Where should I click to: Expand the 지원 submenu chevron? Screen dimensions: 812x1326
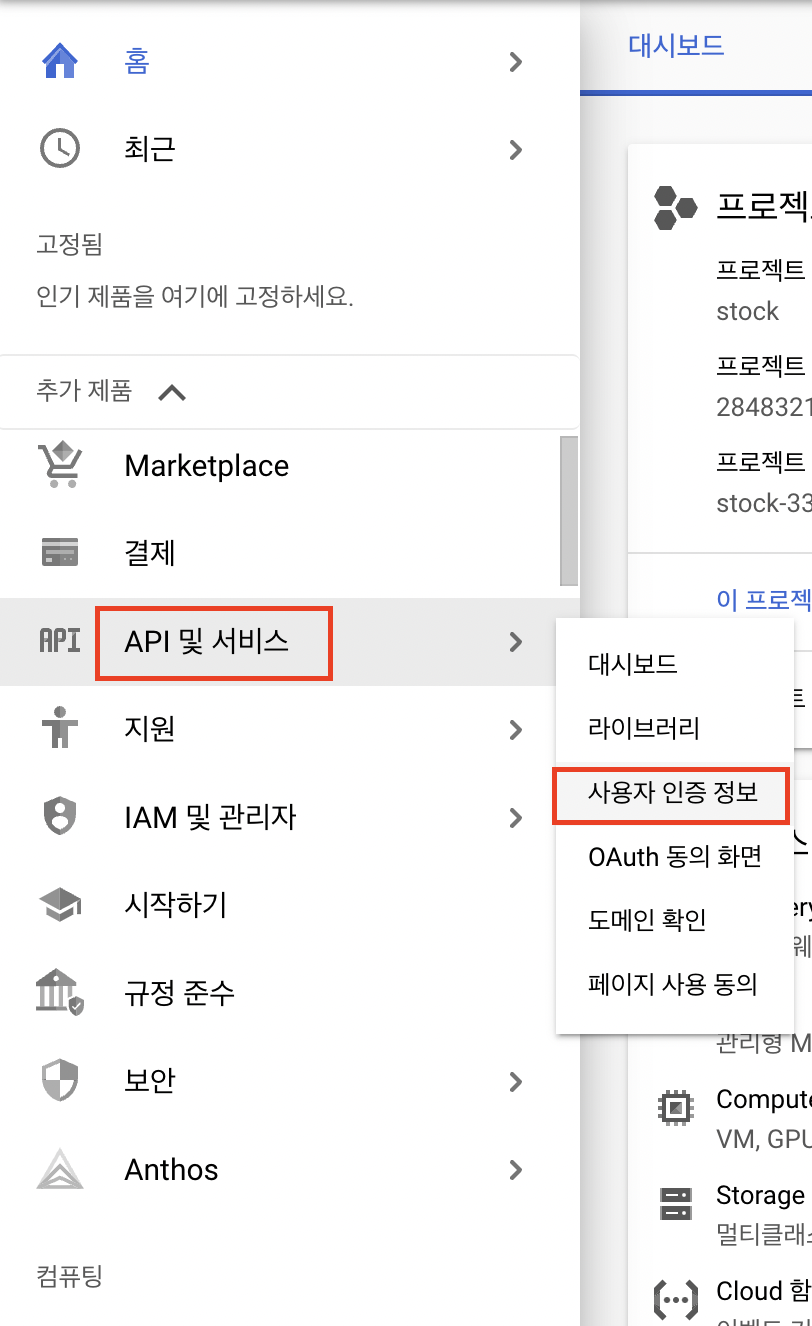[x=516, y=729]
